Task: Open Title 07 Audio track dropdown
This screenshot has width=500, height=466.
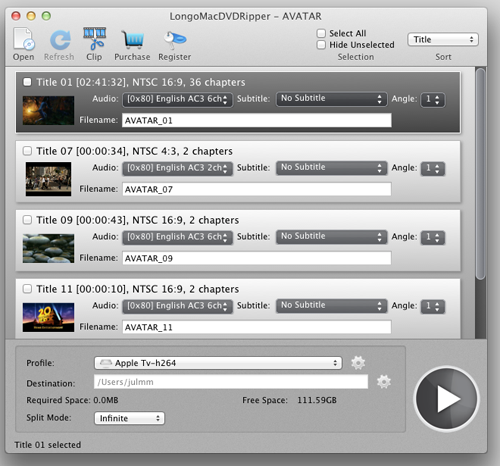Action: (177, 168)
